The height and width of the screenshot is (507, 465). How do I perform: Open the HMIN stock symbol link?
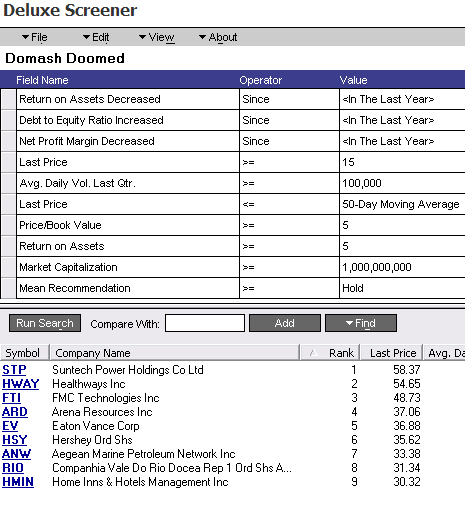pos(18,482)
